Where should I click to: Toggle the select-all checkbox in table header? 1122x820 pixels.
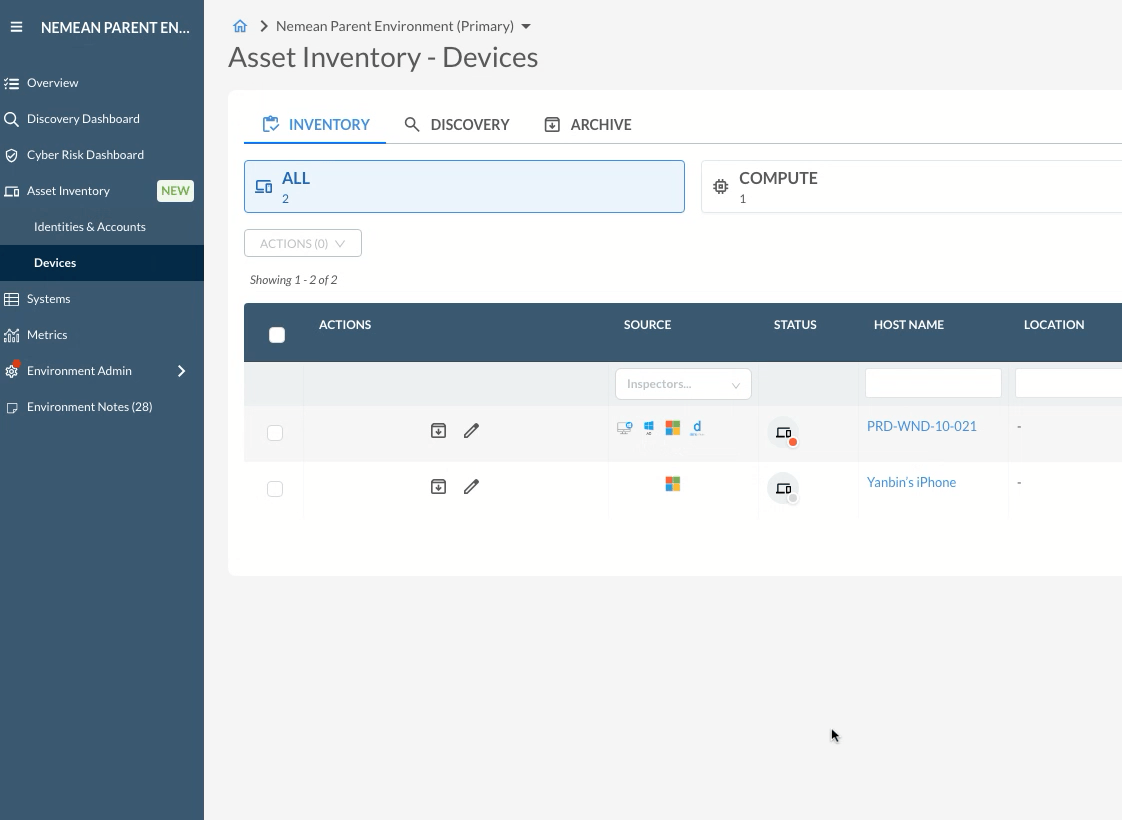[277, 335]
